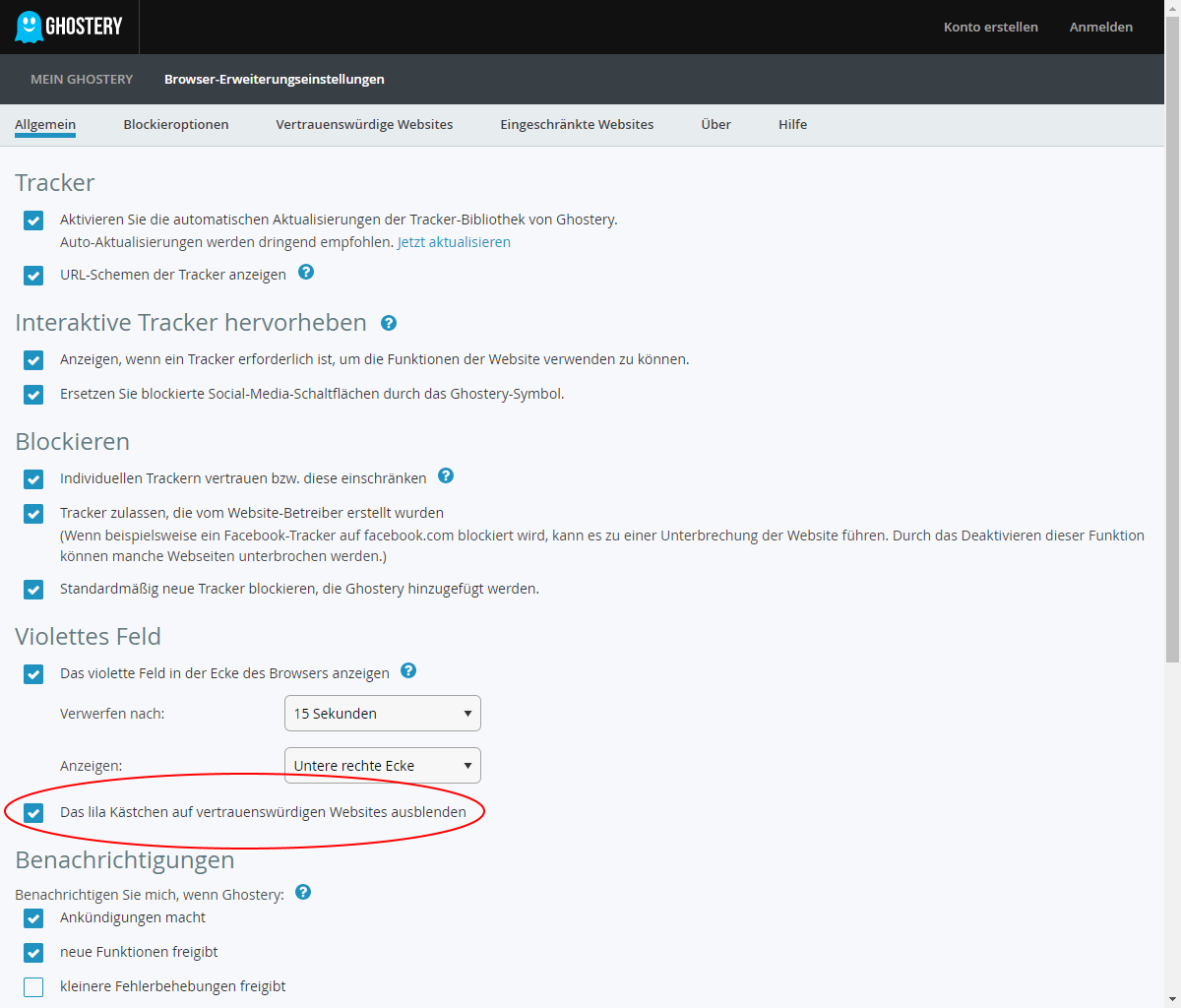Open the '15 Sekunden' dismiss dropdown
This screenshot has width=1181, height=1008.
pos(383,714)
